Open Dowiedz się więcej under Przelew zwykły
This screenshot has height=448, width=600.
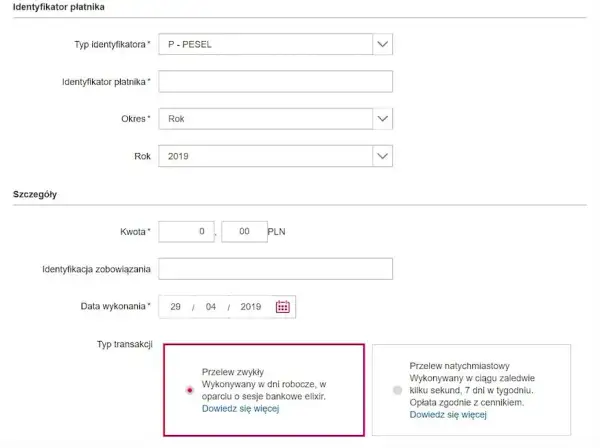pyautogui.click(x=241, y=409)
